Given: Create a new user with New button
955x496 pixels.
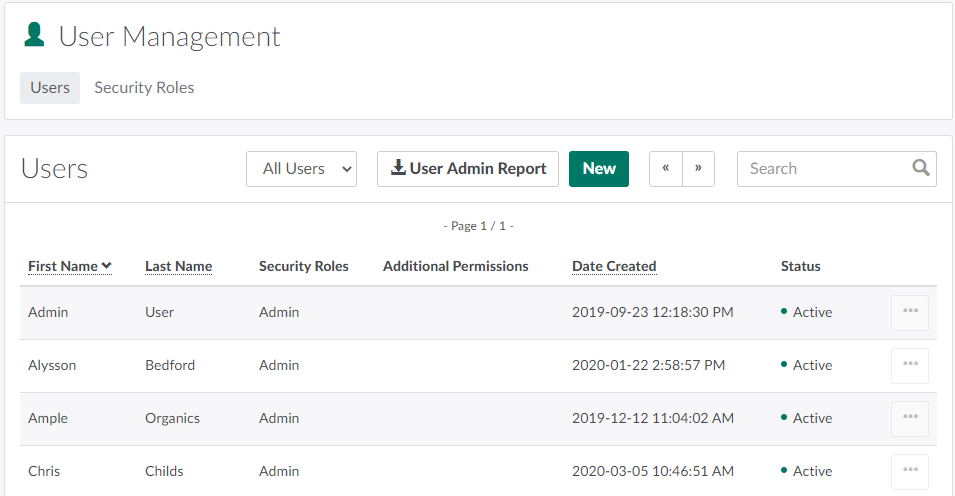Looking at the screenshot, I should (598, 169).
